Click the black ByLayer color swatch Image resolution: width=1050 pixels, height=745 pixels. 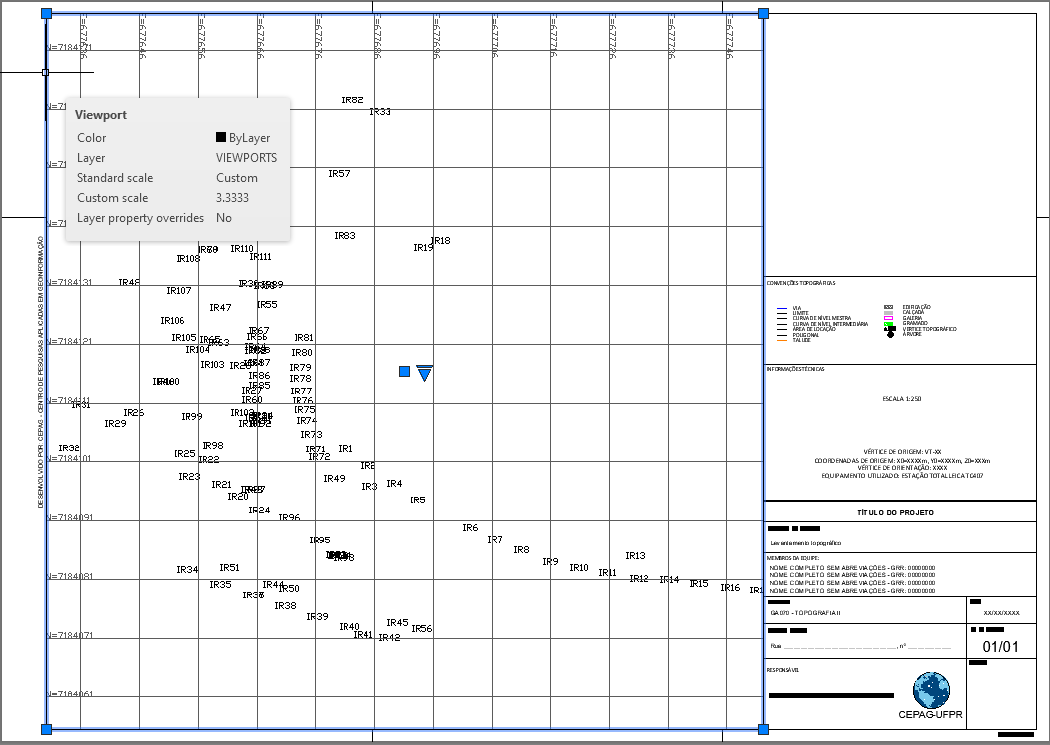click(x=221, y=138)
